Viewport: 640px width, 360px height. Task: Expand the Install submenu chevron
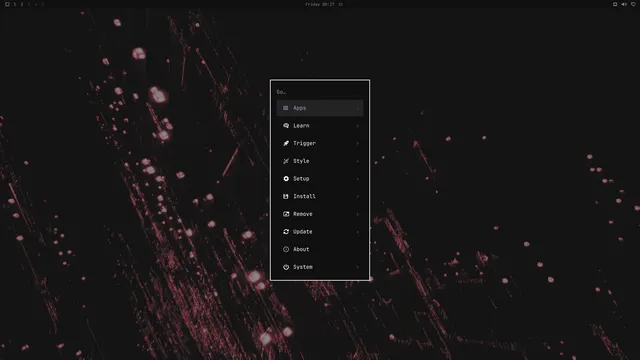point(358,196)
